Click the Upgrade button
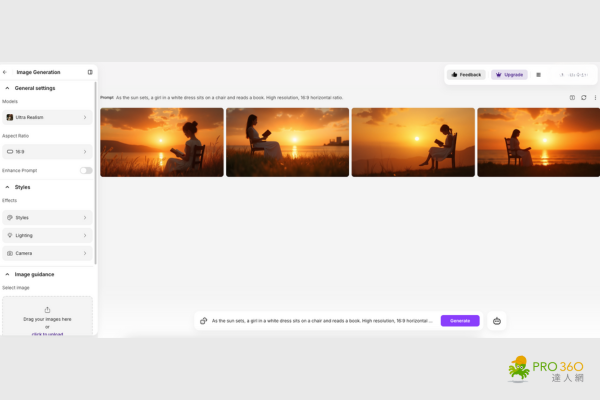This screenshot has height=400, width=600. (509, 74)
